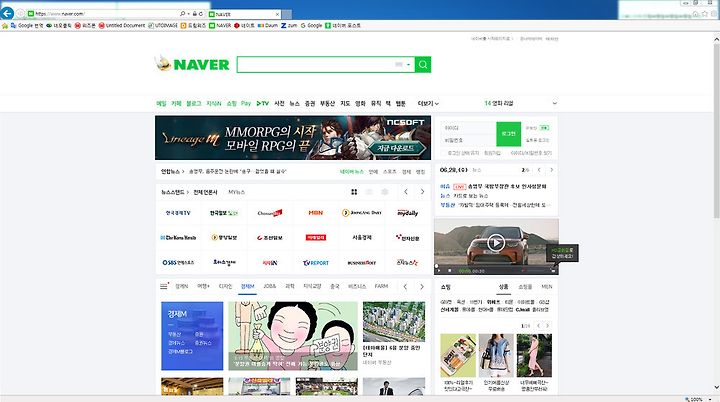Open the MBN press logo
Screen dimensions: 720x402
pos(315,213)
